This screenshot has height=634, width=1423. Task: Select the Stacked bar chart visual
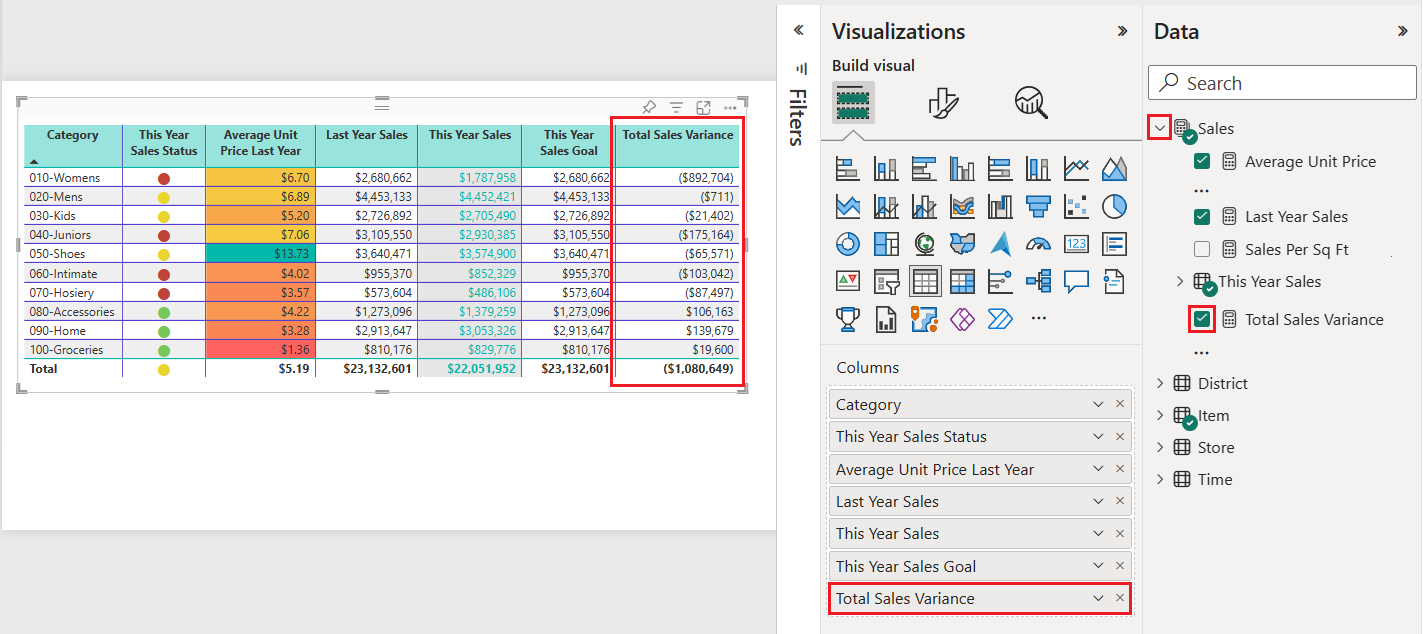pyautogui.click(x=848, y=168)
